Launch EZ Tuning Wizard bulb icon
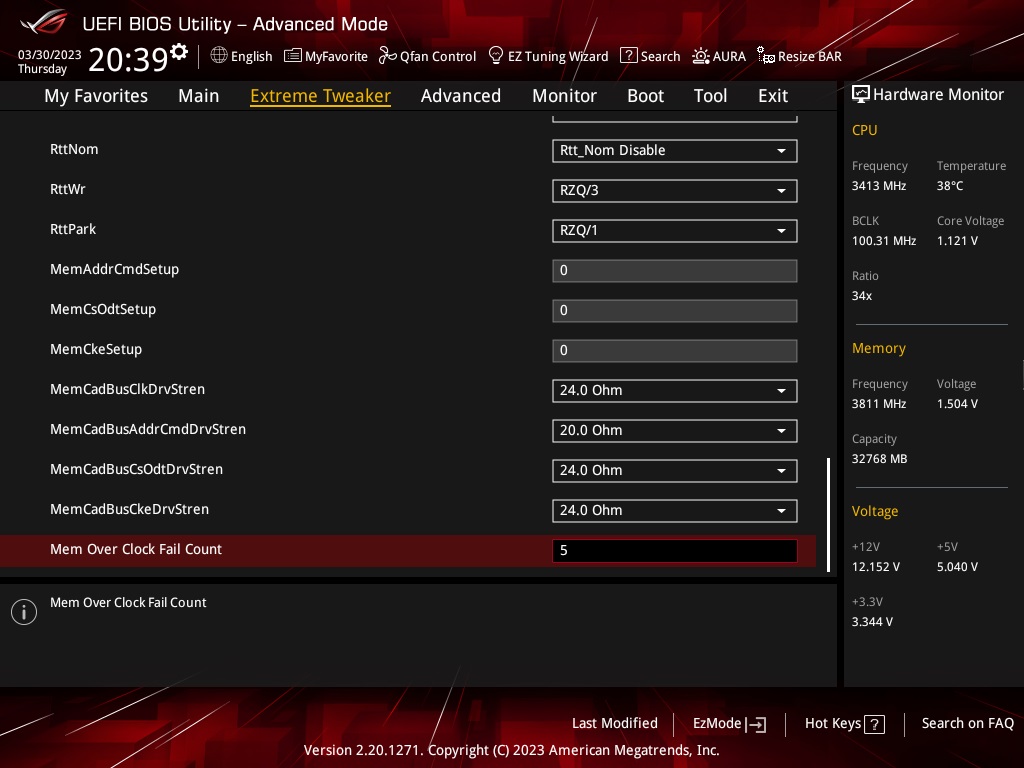 [496, 55]
